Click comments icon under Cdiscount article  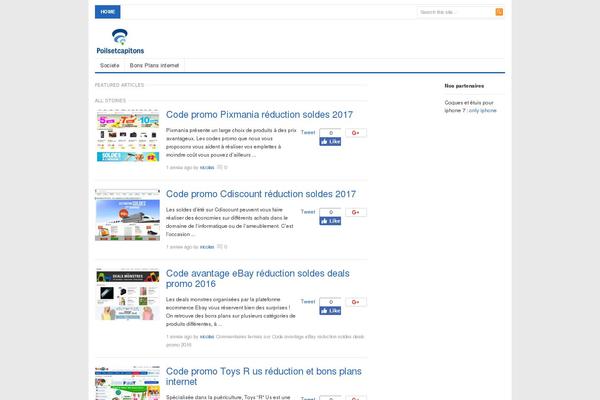220,247
